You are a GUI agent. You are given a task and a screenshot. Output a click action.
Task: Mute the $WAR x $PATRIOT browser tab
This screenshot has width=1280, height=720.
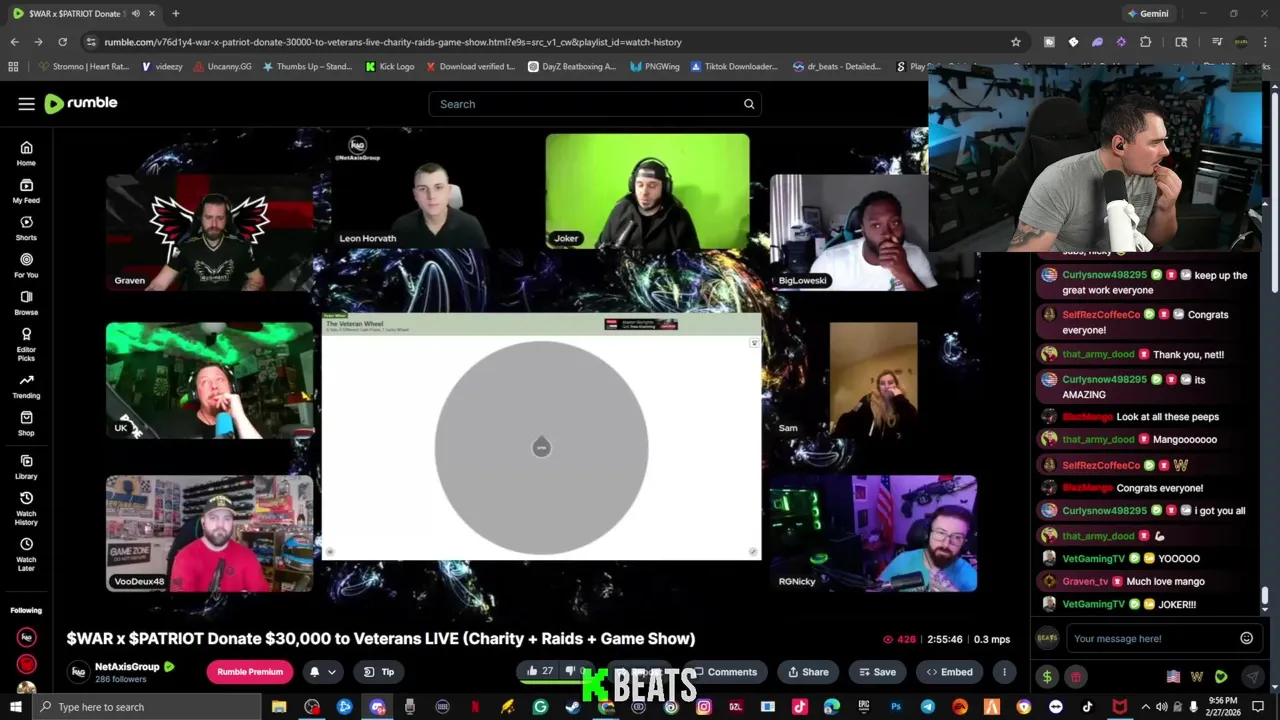pyautogui.click(x=136, y=14)
